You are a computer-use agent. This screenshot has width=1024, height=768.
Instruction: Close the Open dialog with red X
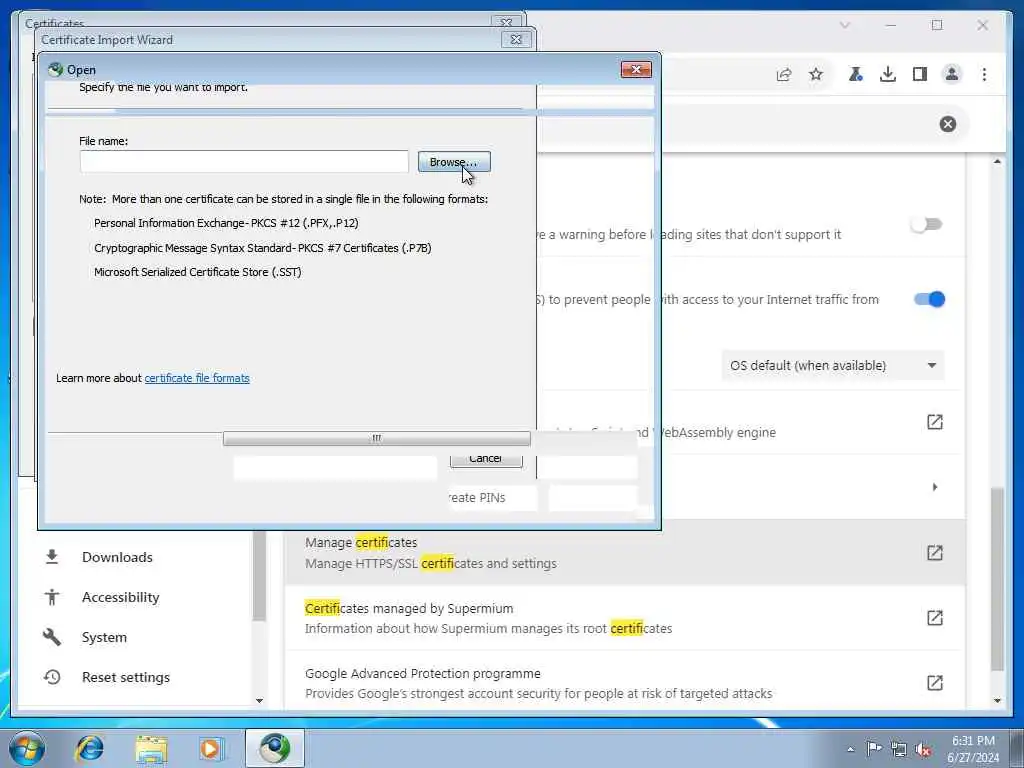[636, 69]
